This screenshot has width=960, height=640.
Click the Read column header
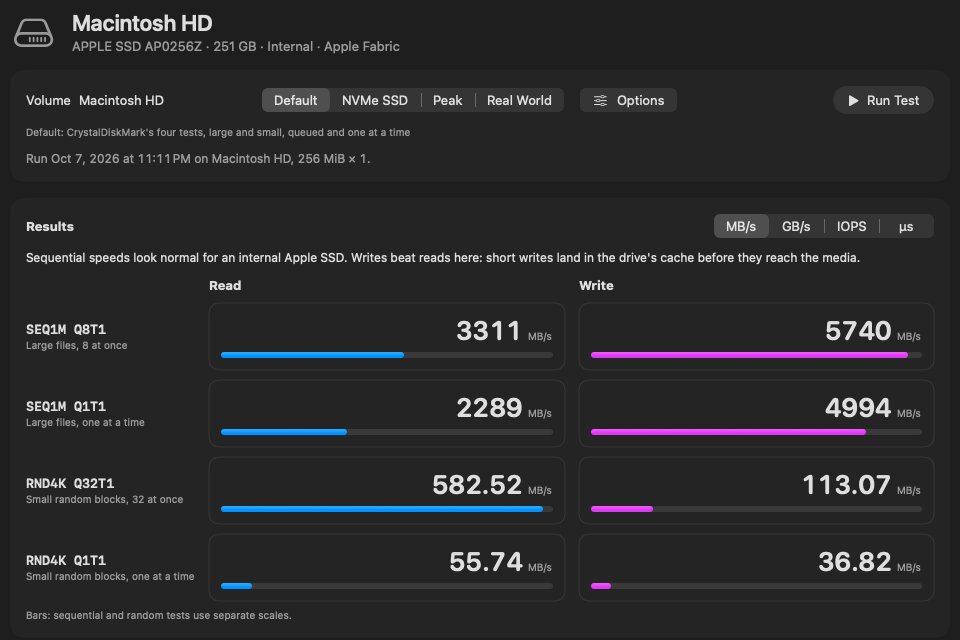(x=225, y=285)
